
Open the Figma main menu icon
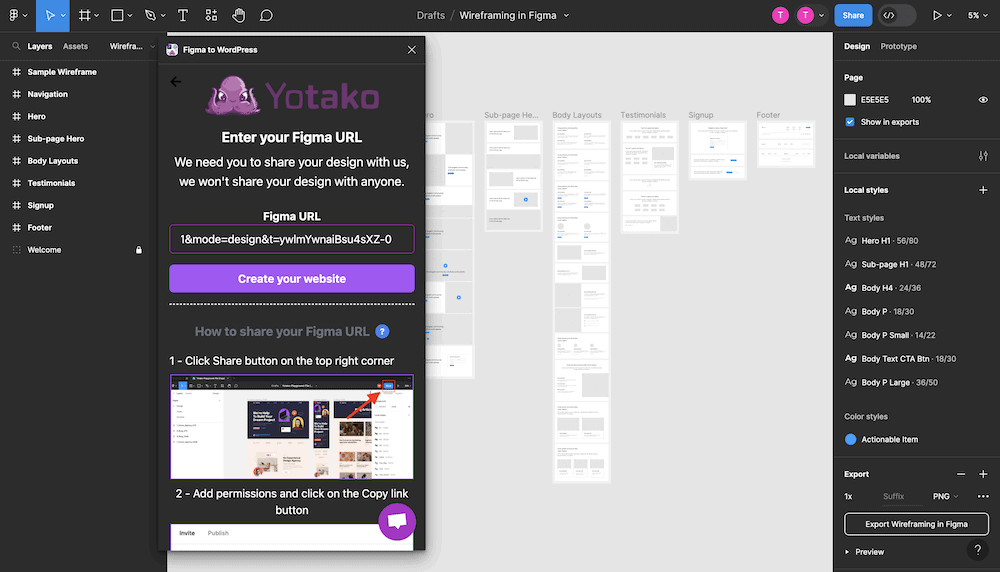(x=13, y=15)
